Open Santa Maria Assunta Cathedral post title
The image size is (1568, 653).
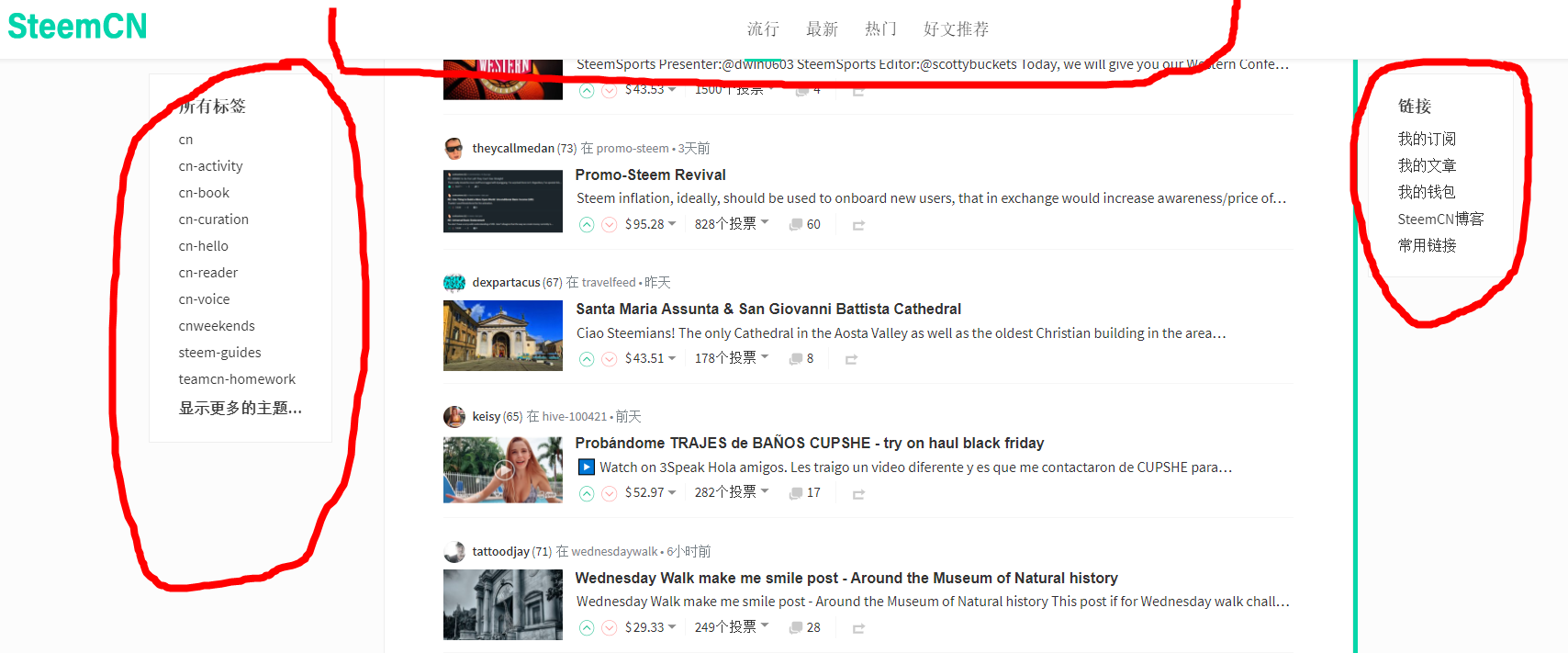pyautogui.click(x=768, y=309)
